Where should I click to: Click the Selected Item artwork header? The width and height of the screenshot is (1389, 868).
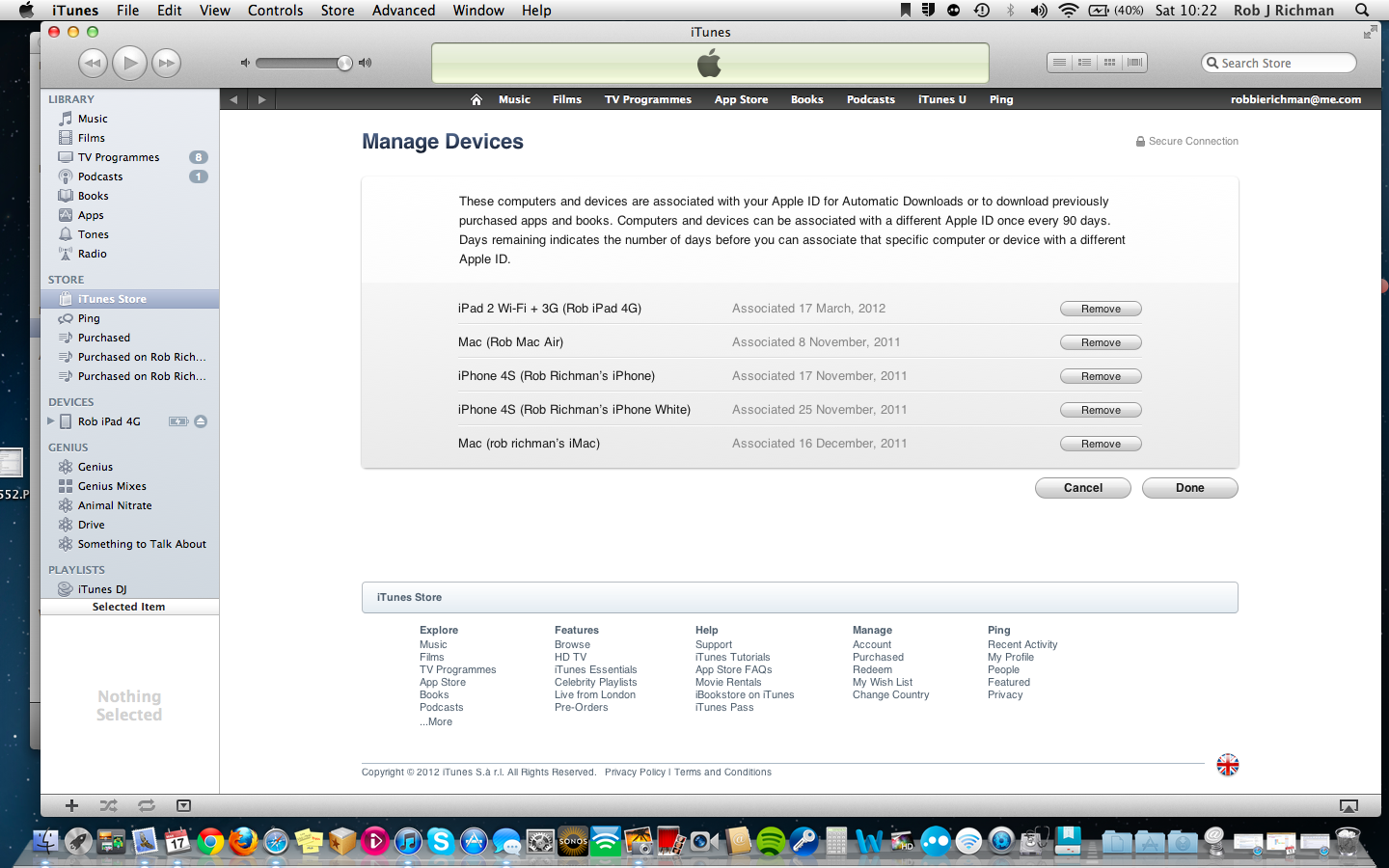129,607
